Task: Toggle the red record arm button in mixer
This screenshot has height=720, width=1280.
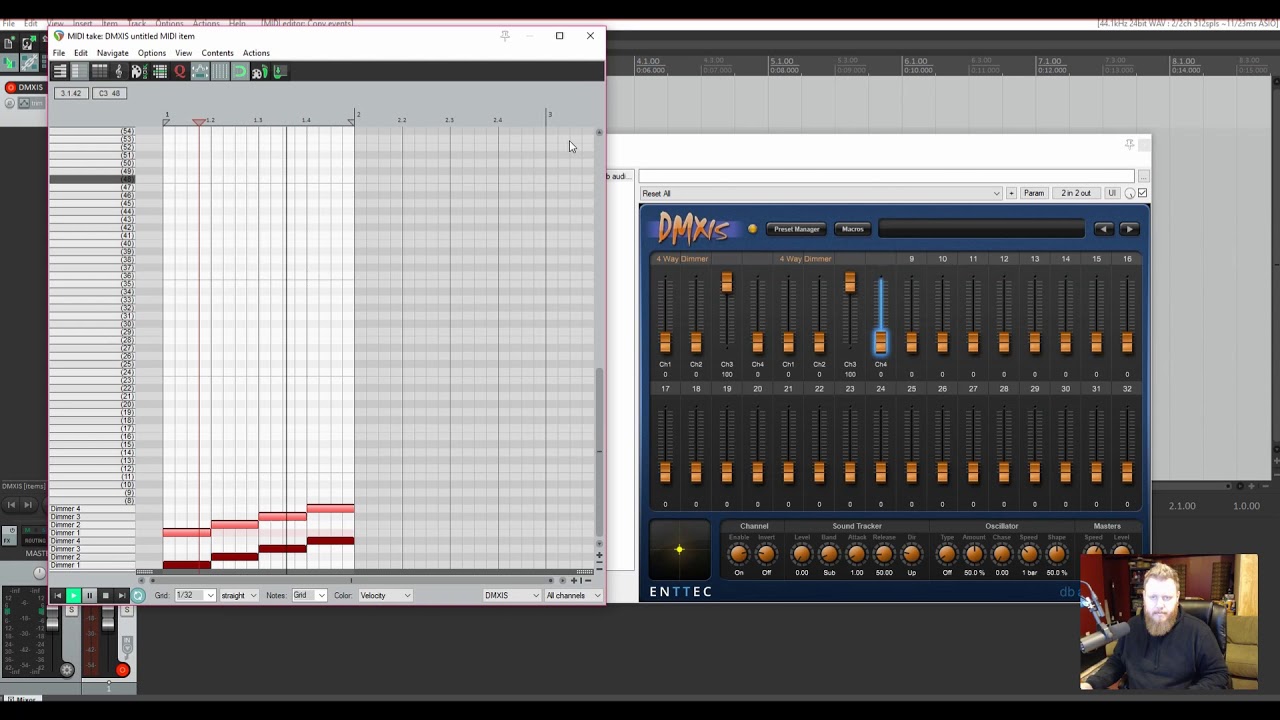Action: point(122,670)
